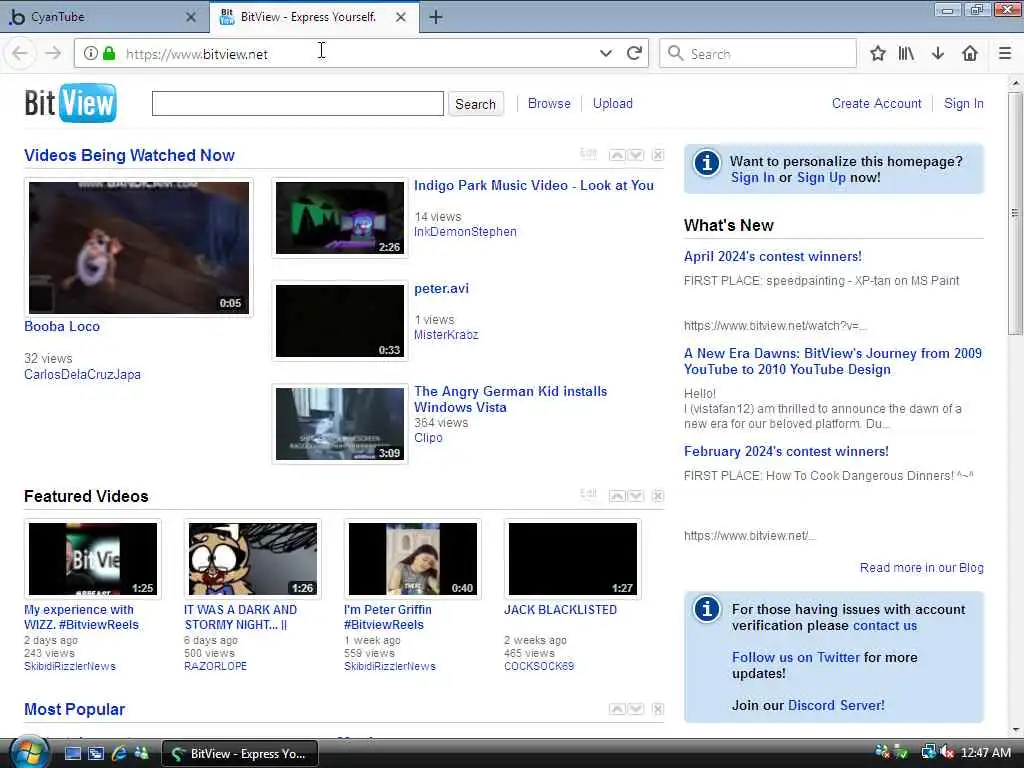
Task: Open the Library icon in toolbar
Action: pos(906,54)
